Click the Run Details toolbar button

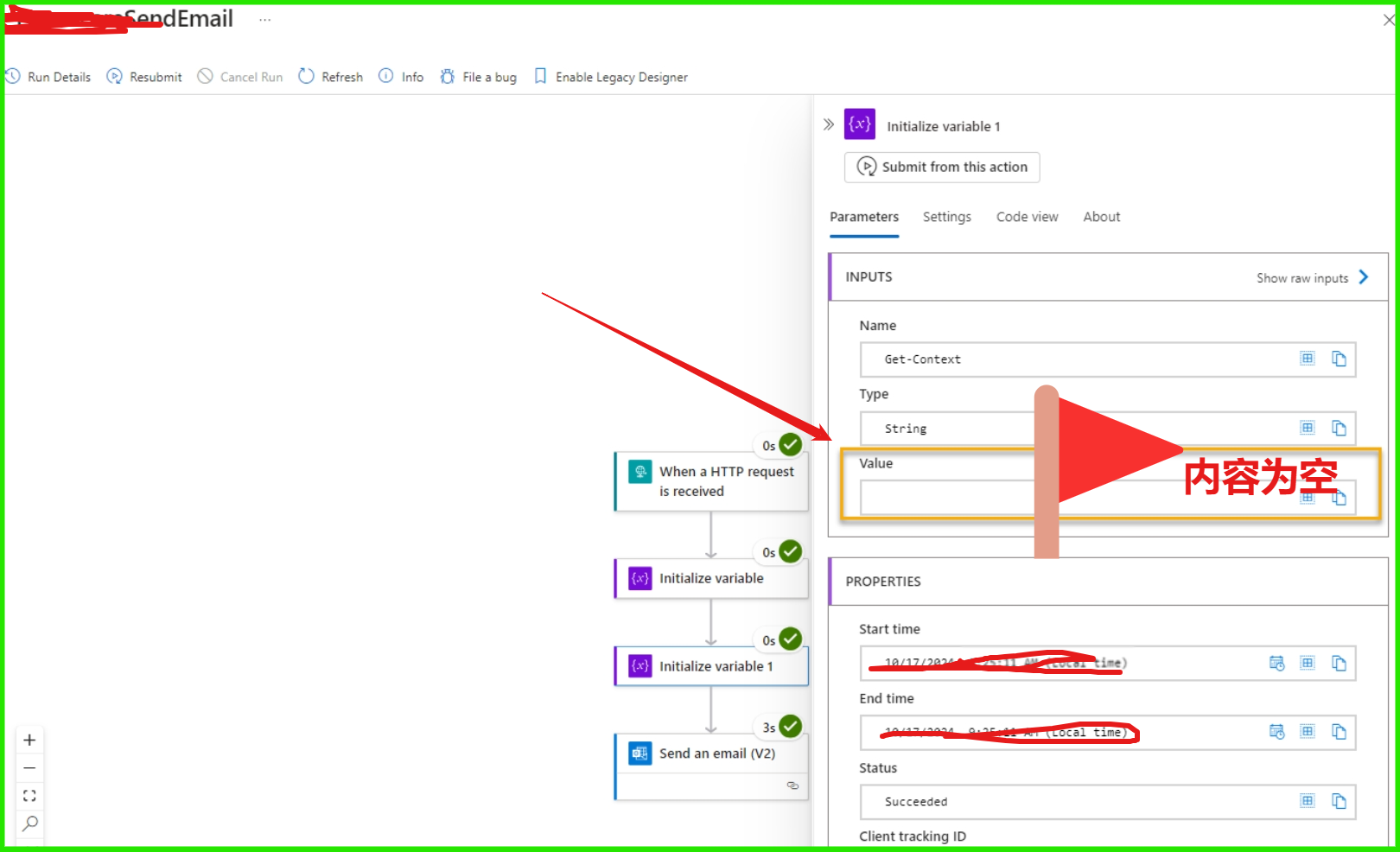click(x=49, y=77)
